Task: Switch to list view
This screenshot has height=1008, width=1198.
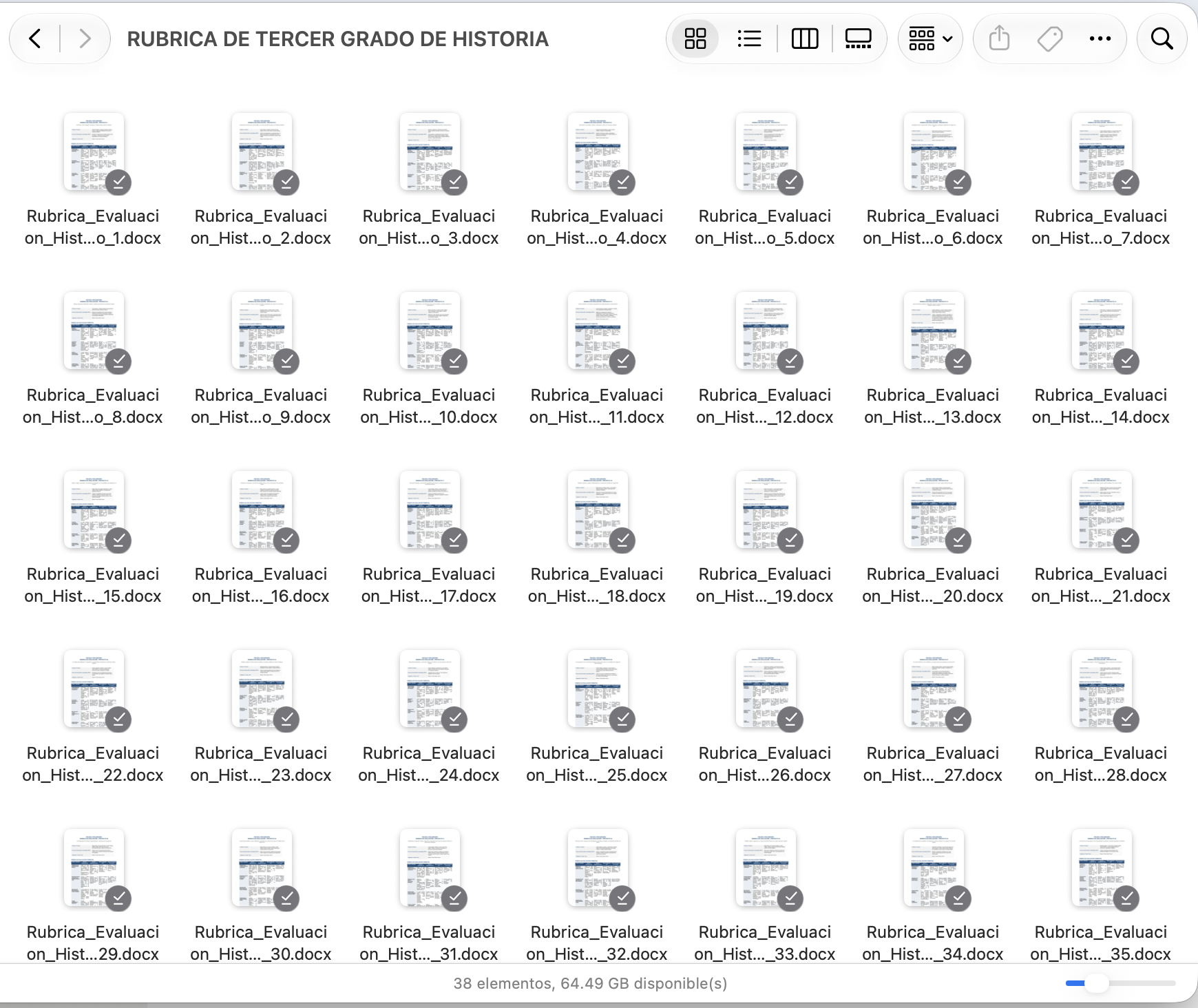Action: pos(749,39)
